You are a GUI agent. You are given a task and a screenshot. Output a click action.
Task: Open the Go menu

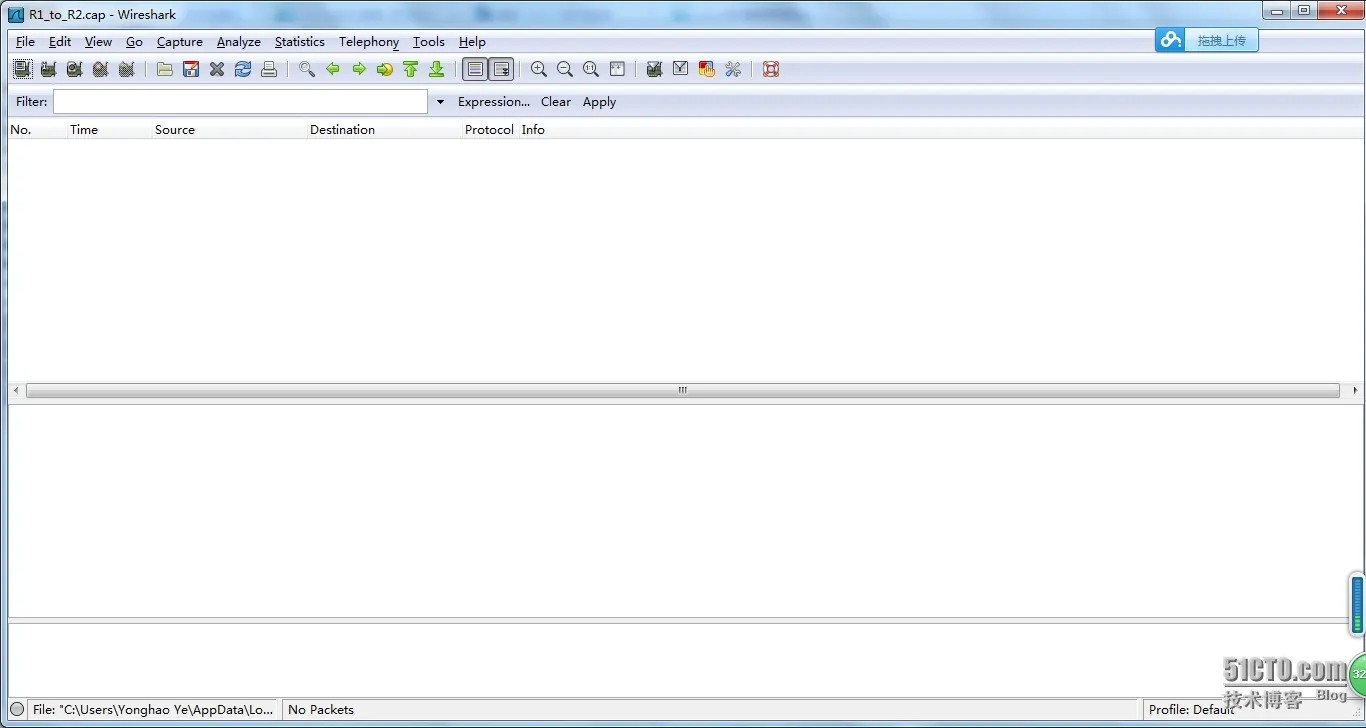pyautogui.click(x=134, y=42)
